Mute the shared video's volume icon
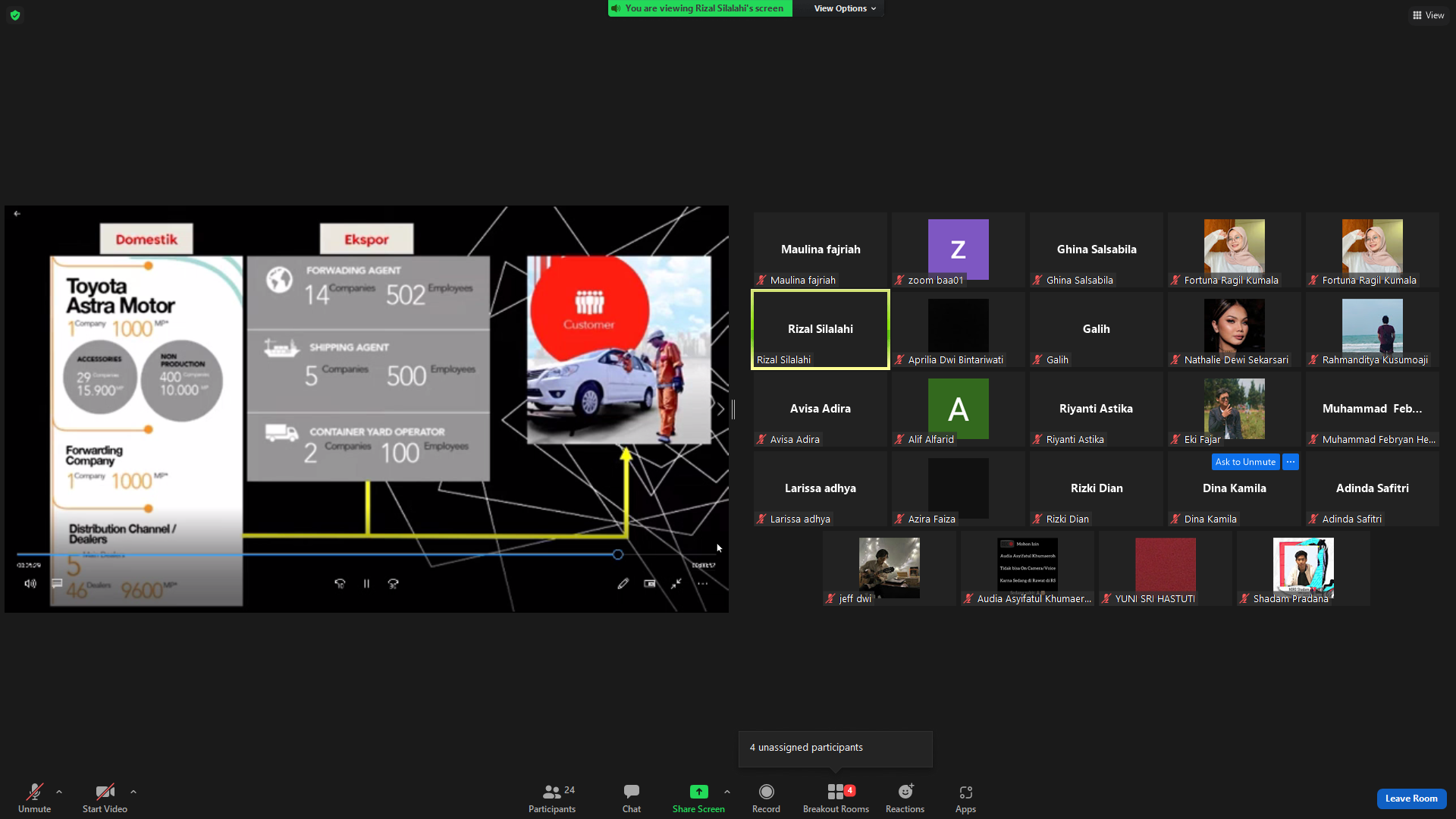This screenshot has height=819, width=1456. pyautogui.click(x=30, y=583)
